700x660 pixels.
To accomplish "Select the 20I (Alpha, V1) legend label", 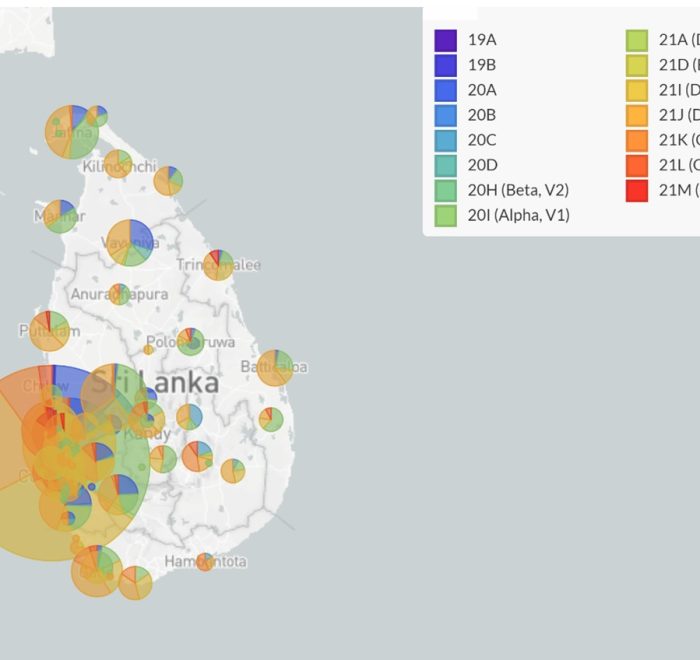I will 518,215.
